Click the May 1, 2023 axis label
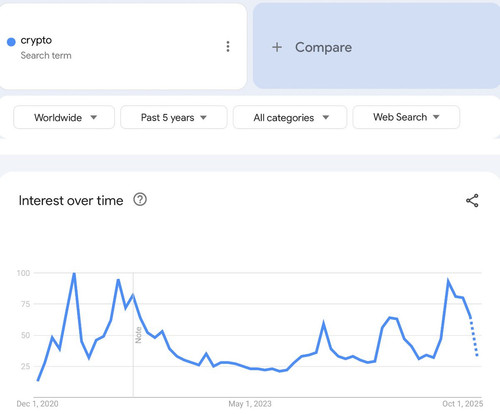This screenshot has height=414, width=500. click(x=250, y=404)
